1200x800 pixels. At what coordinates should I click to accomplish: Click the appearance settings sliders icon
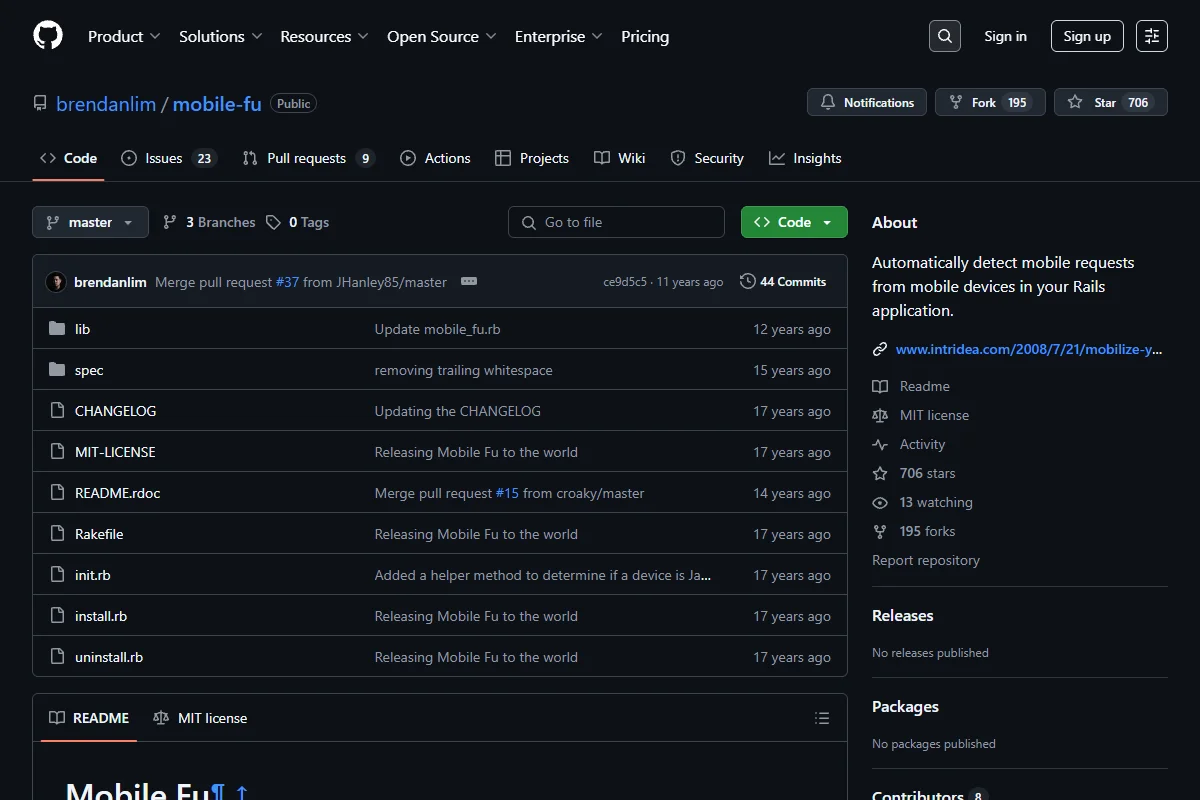tap(1152, 36)
